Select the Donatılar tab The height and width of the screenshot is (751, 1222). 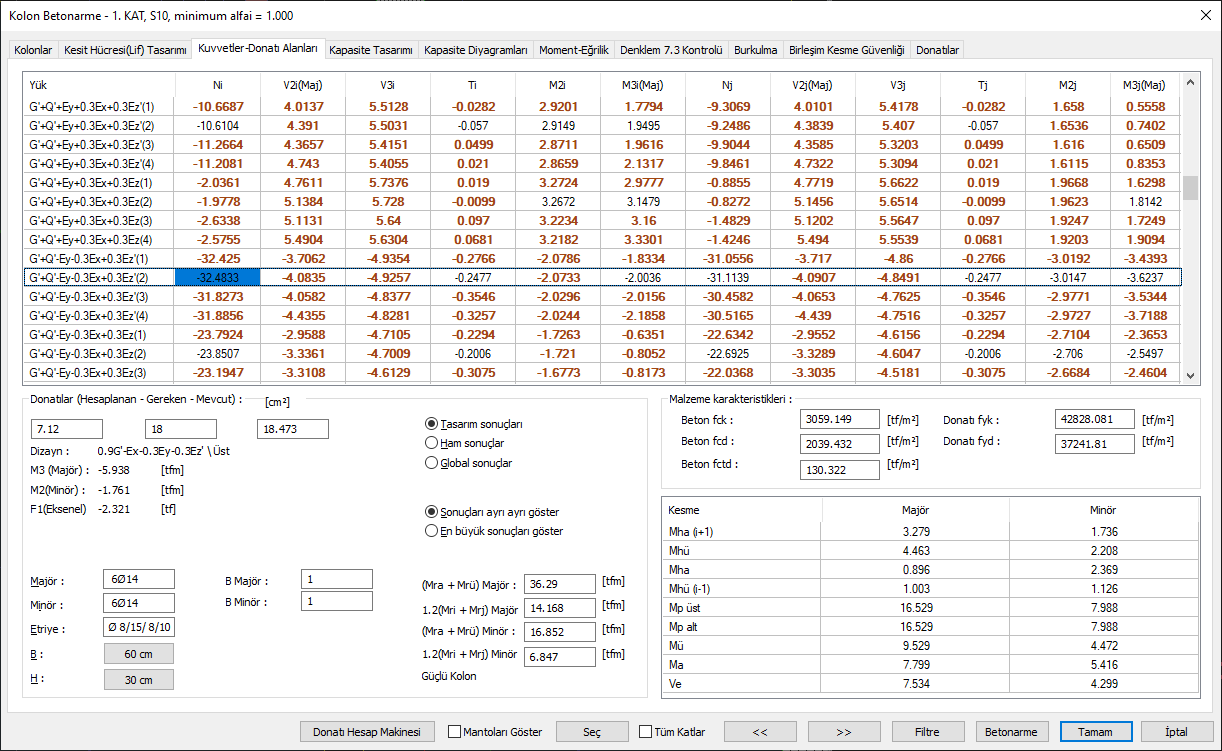click(937, 50)
